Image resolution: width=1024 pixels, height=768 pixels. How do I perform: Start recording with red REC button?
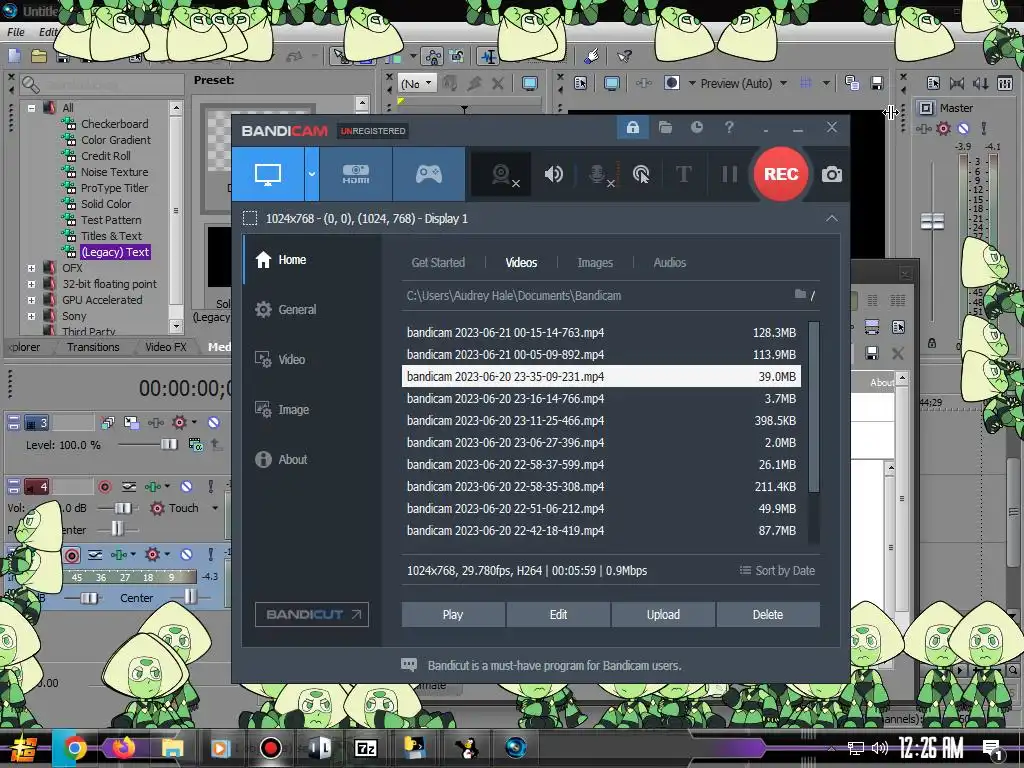pos(781,174)
